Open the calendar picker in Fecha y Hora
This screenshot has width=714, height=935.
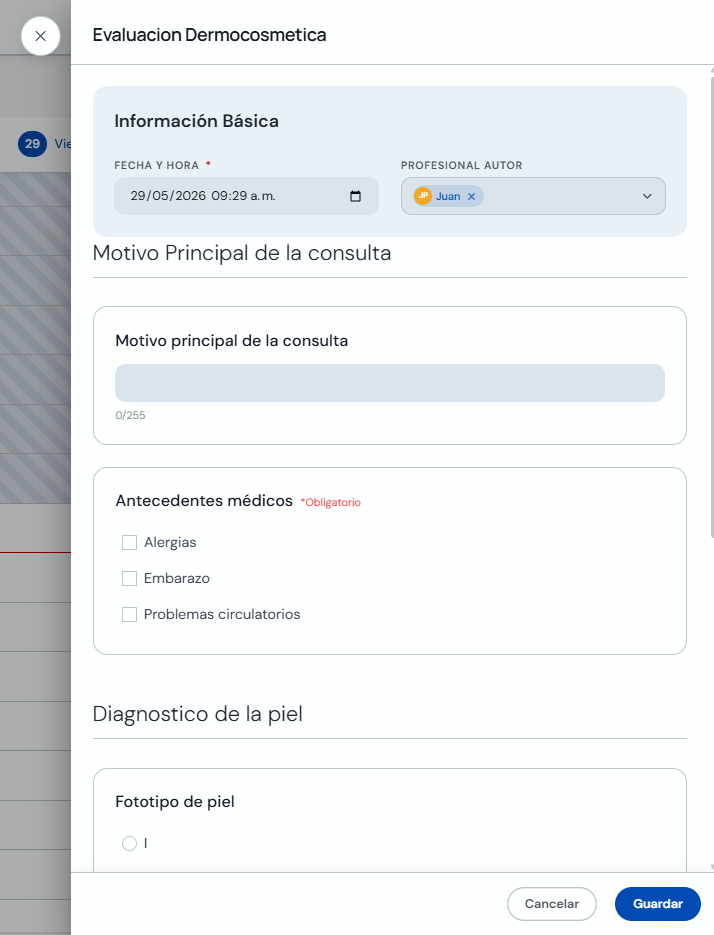pyautogui.click(x=356, y=196)
